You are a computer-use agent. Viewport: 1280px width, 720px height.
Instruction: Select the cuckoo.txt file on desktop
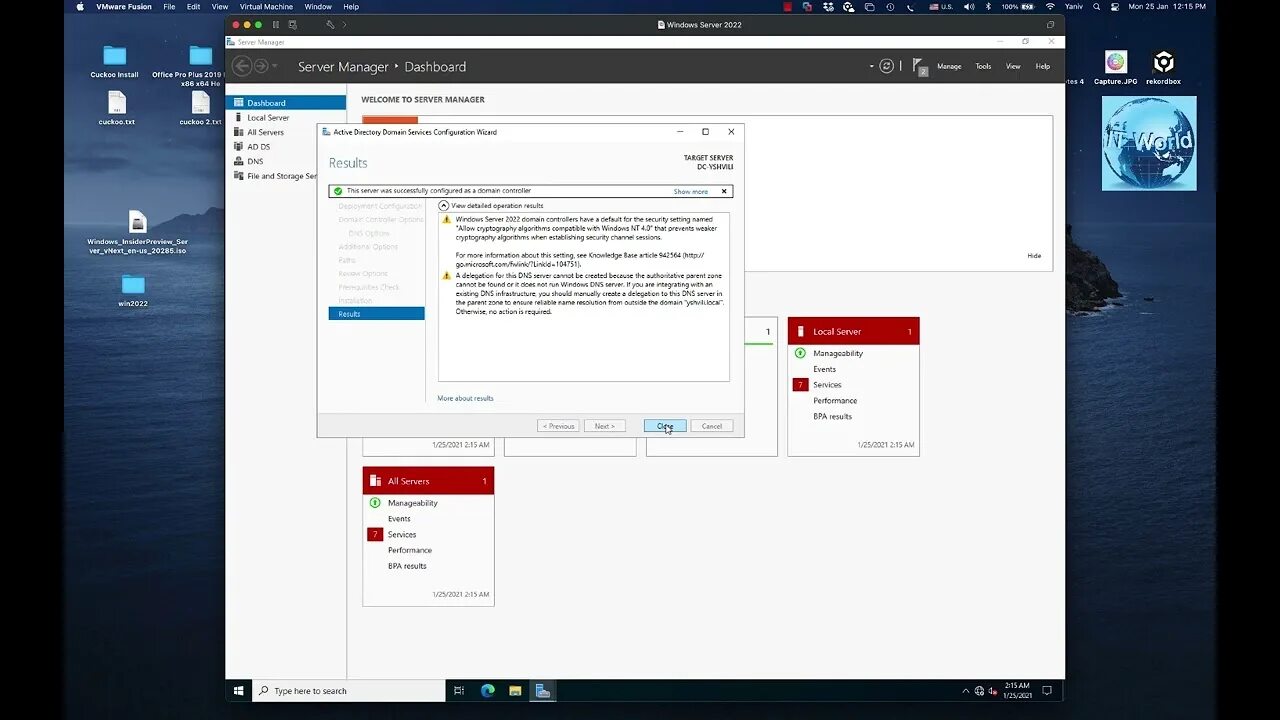tap(116, 108)
